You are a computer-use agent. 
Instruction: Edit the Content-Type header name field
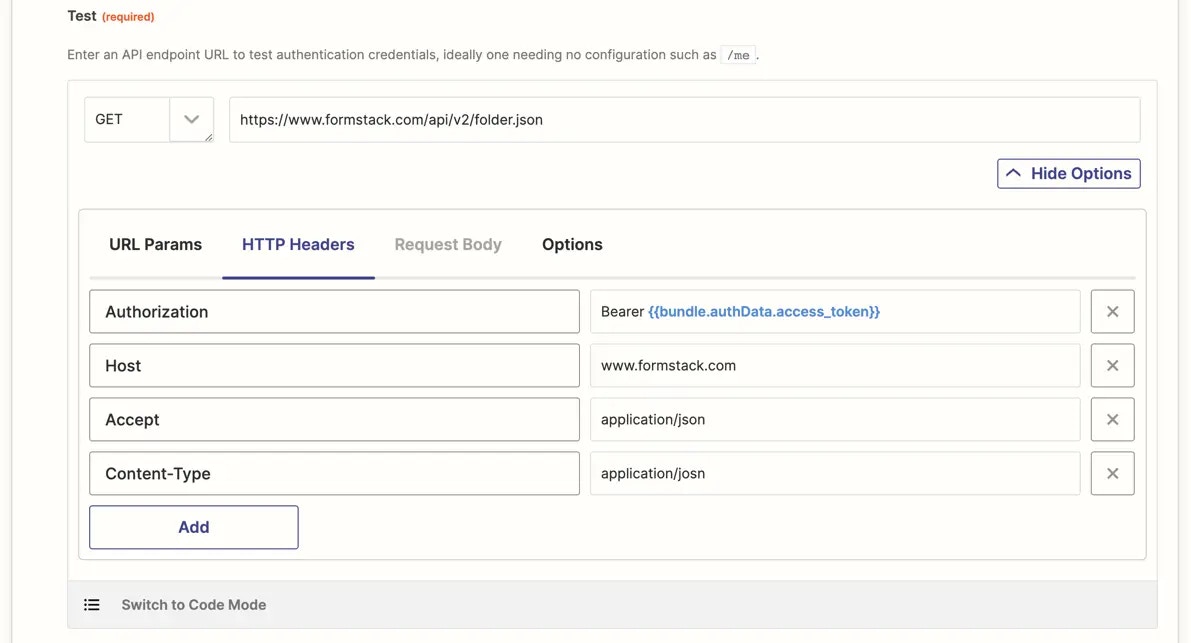point(334,473)
